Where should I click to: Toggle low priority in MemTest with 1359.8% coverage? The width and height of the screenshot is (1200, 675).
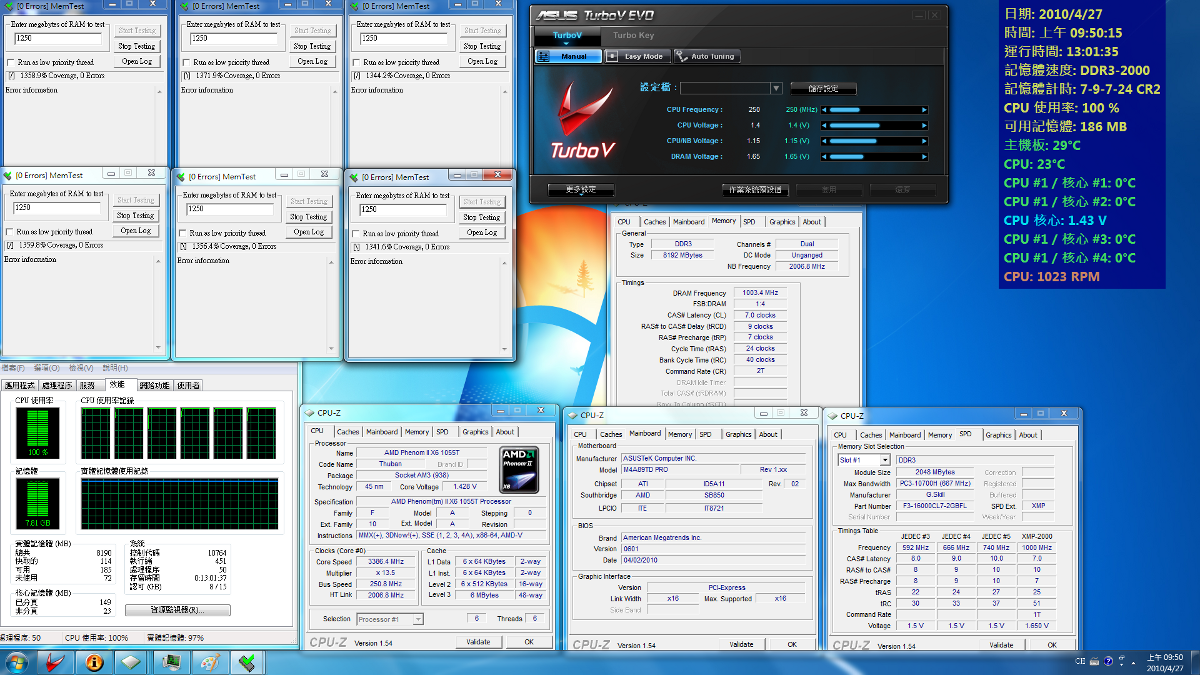click(9, 232)
